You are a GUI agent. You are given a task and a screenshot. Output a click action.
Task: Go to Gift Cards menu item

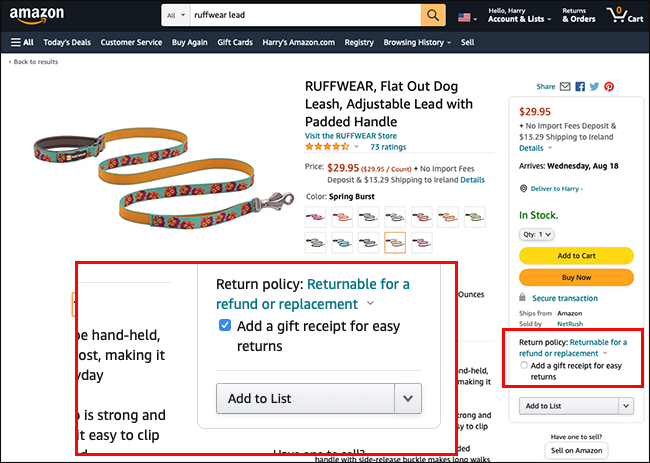[x=234, y=43]
